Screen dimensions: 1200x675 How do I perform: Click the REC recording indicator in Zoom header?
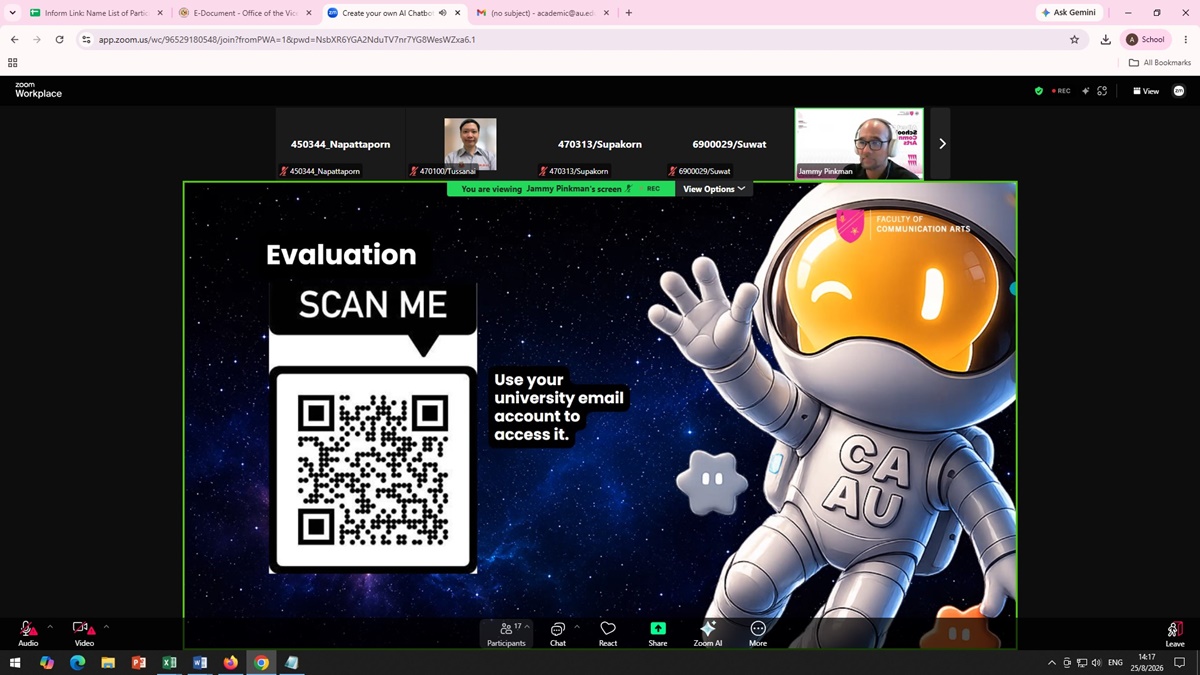(1061, 91)
